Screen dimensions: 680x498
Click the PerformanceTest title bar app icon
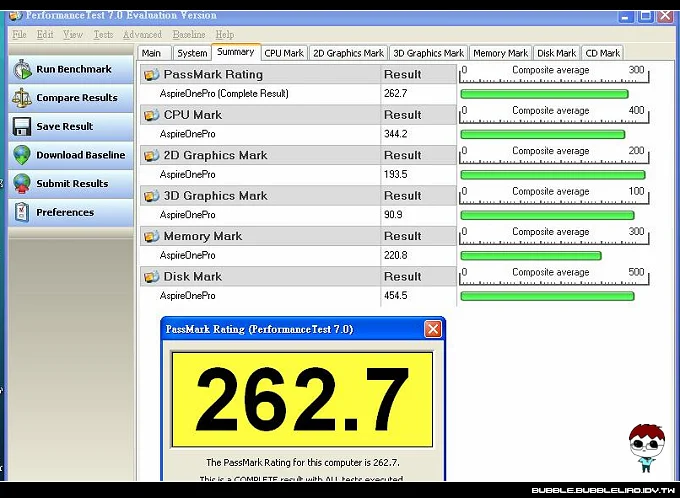pos(16,16)
